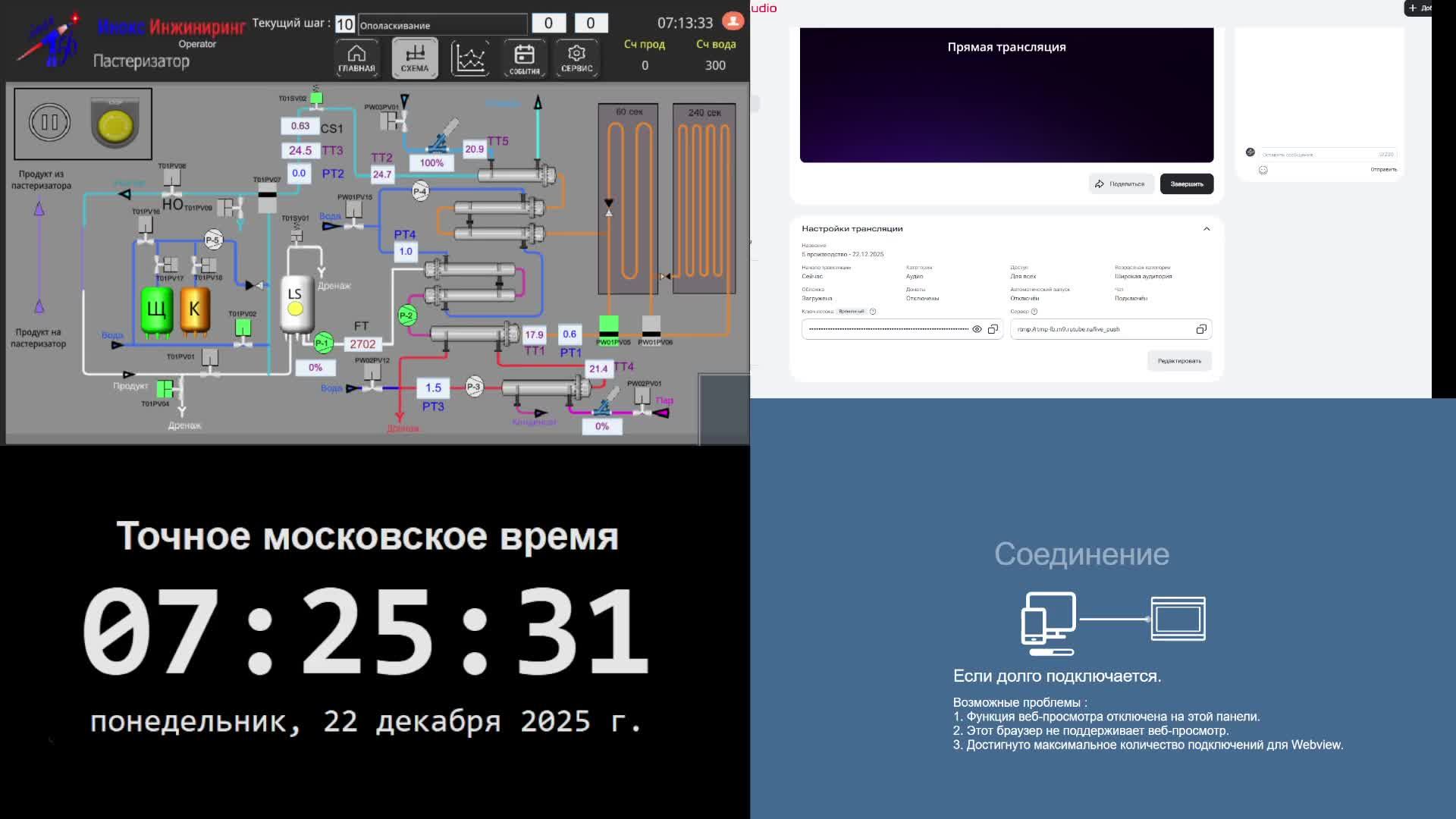
Task: Open the ГЛАВНАЯ home screen icon
Action: click(x=356, y=58)
